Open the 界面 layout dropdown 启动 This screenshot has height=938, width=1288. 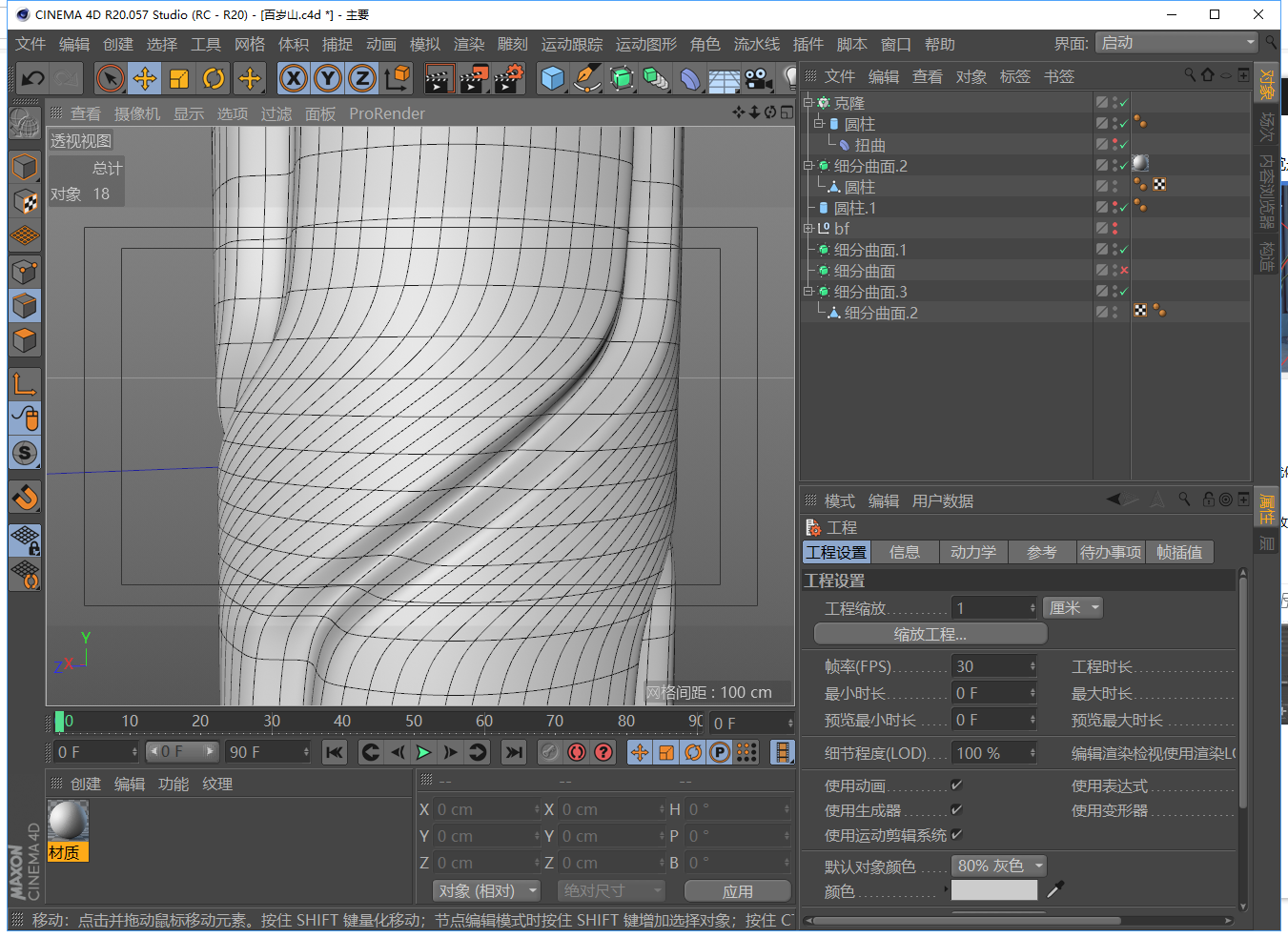tap(1177, 43)
